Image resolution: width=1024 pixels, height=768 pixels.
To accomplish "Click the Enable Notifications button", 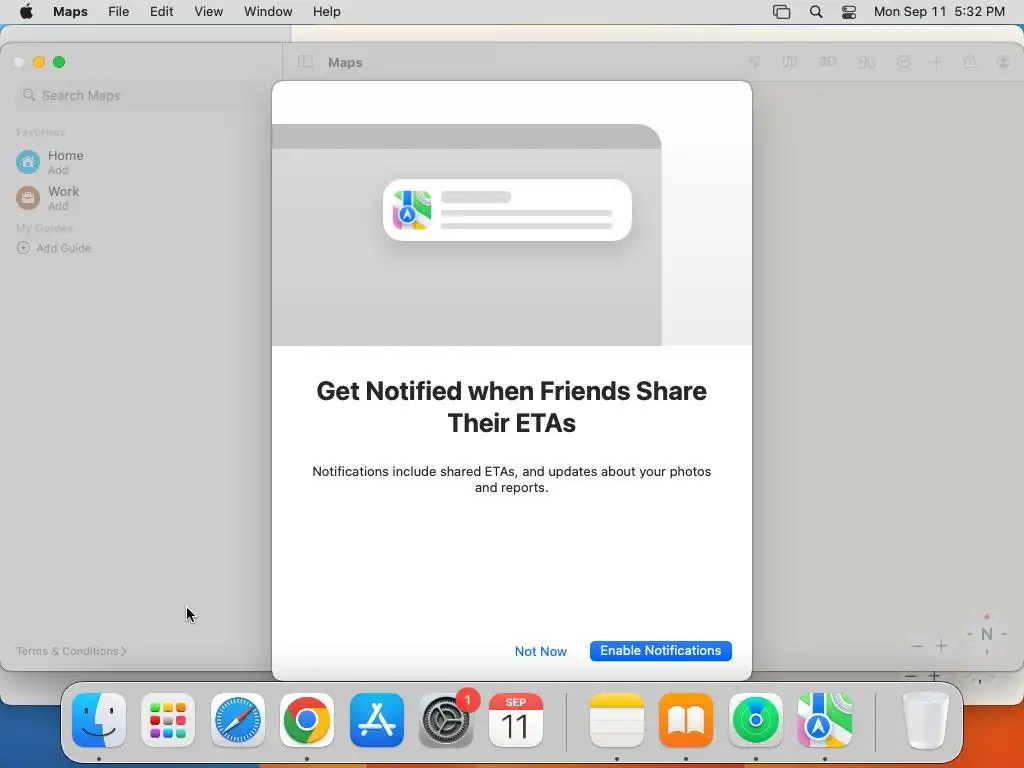I will point(660,650).
